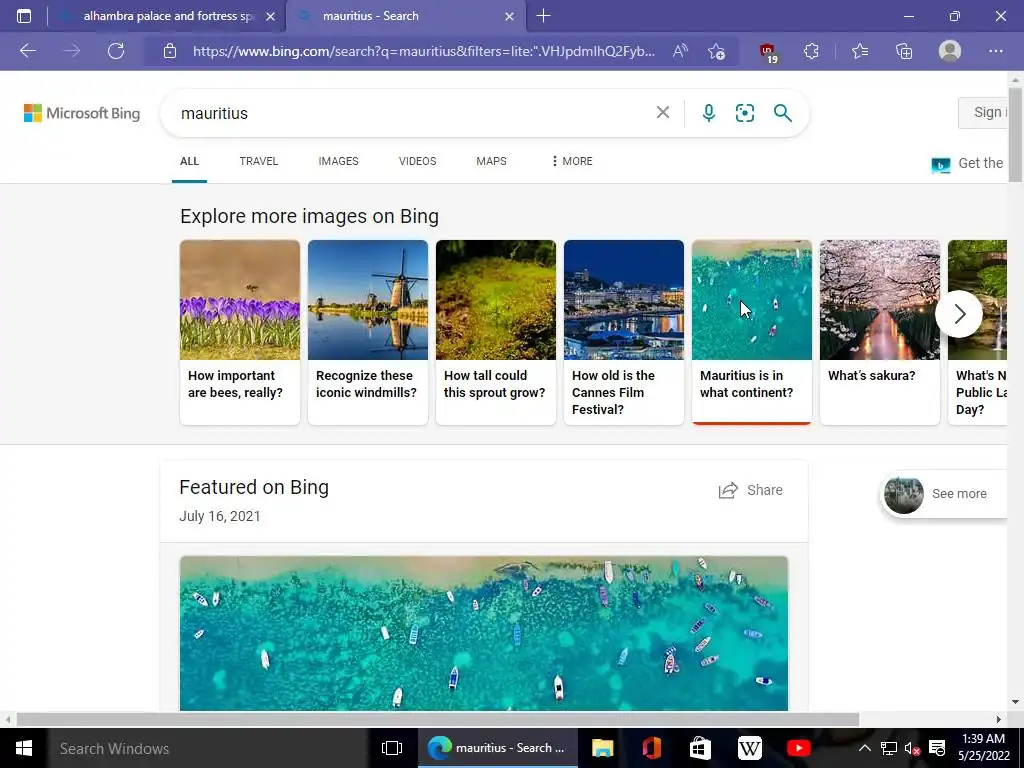Click the vertical scrollbar thumb
Screen dimensions: 1024x768
pyautogui.click(x=1016, y=135)
